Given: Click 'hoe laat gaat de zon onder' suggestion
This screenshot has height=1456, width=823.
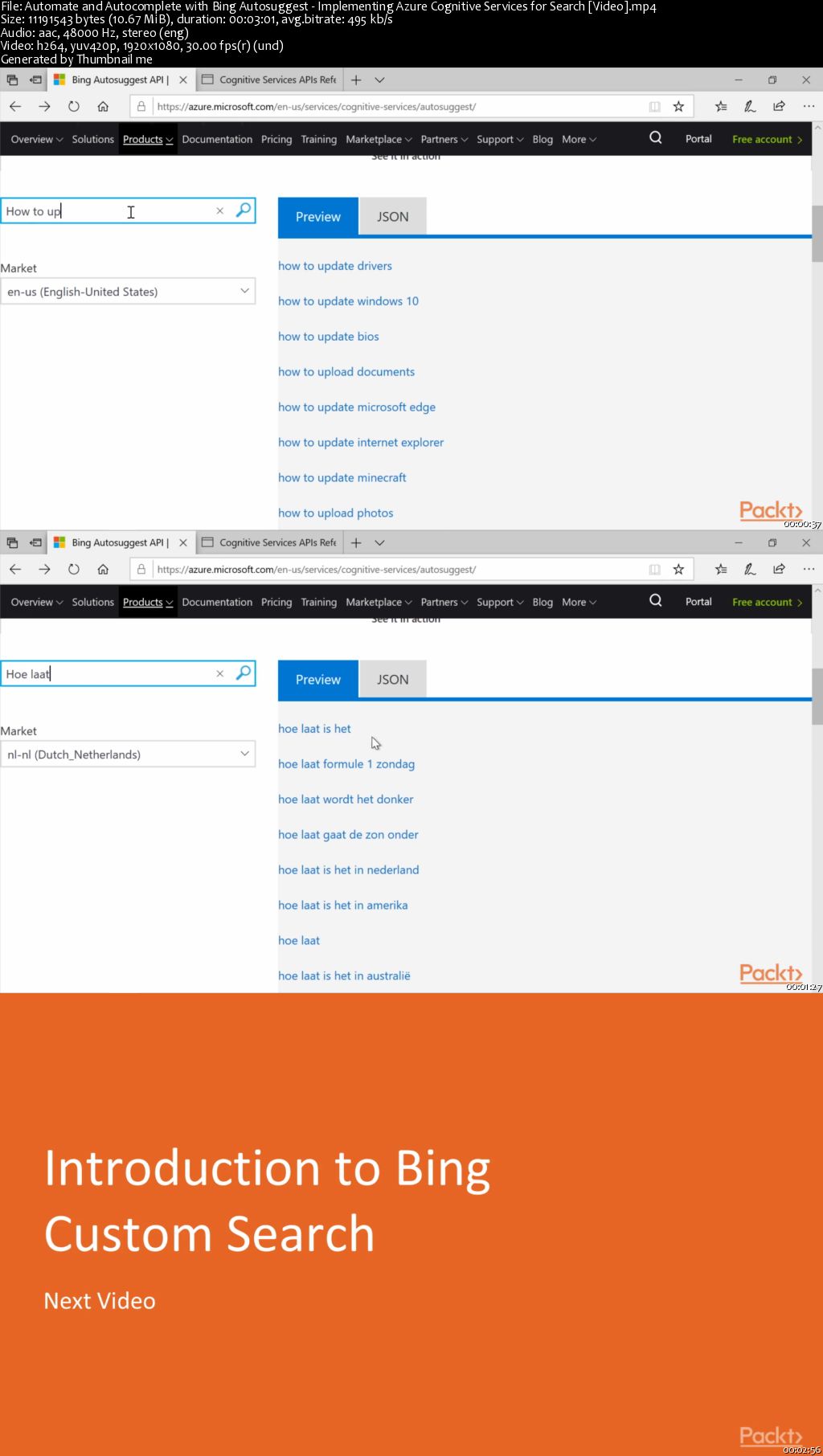Looking at the screenshot, I should click(348, 835).
